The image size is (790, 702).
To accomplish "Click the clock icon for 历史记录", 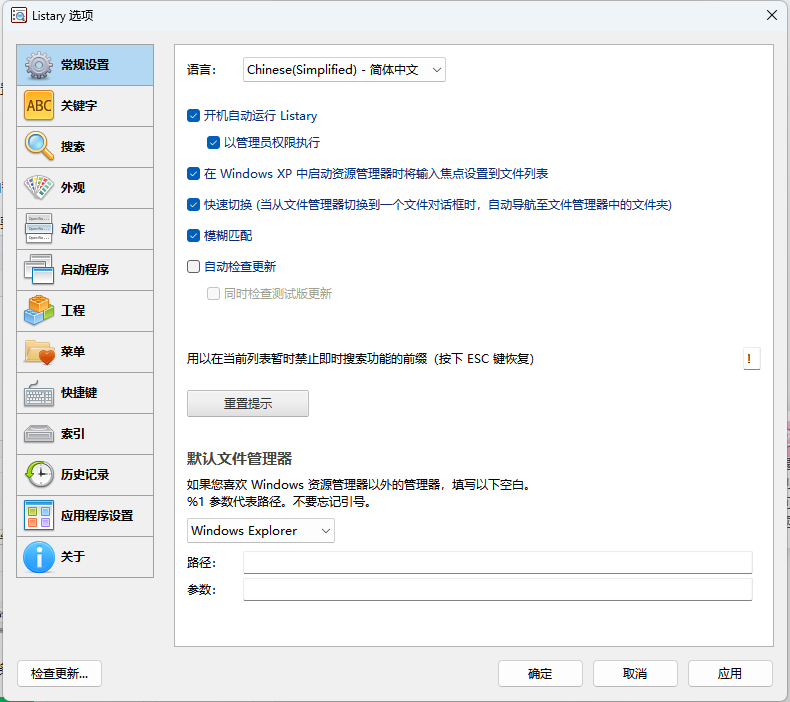I will (x=39, y=475).
